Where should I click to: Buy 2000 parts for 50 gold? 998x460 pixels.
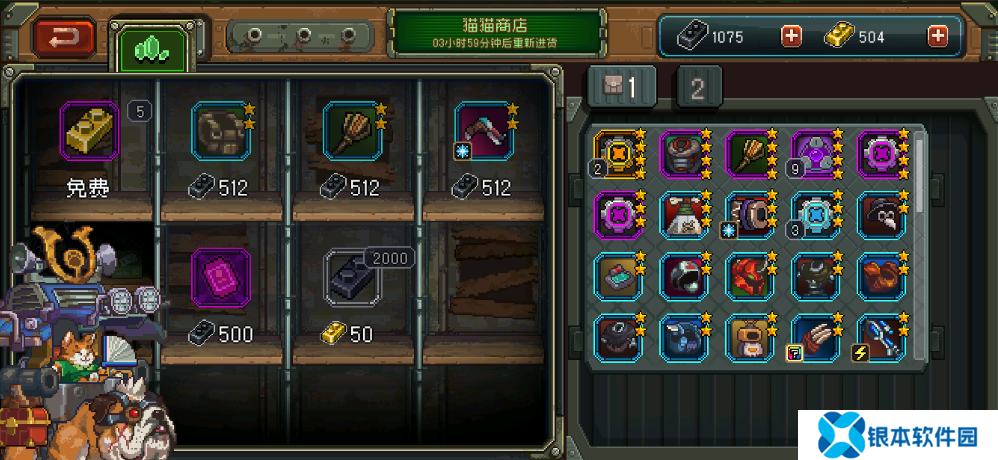click(352, 277)
